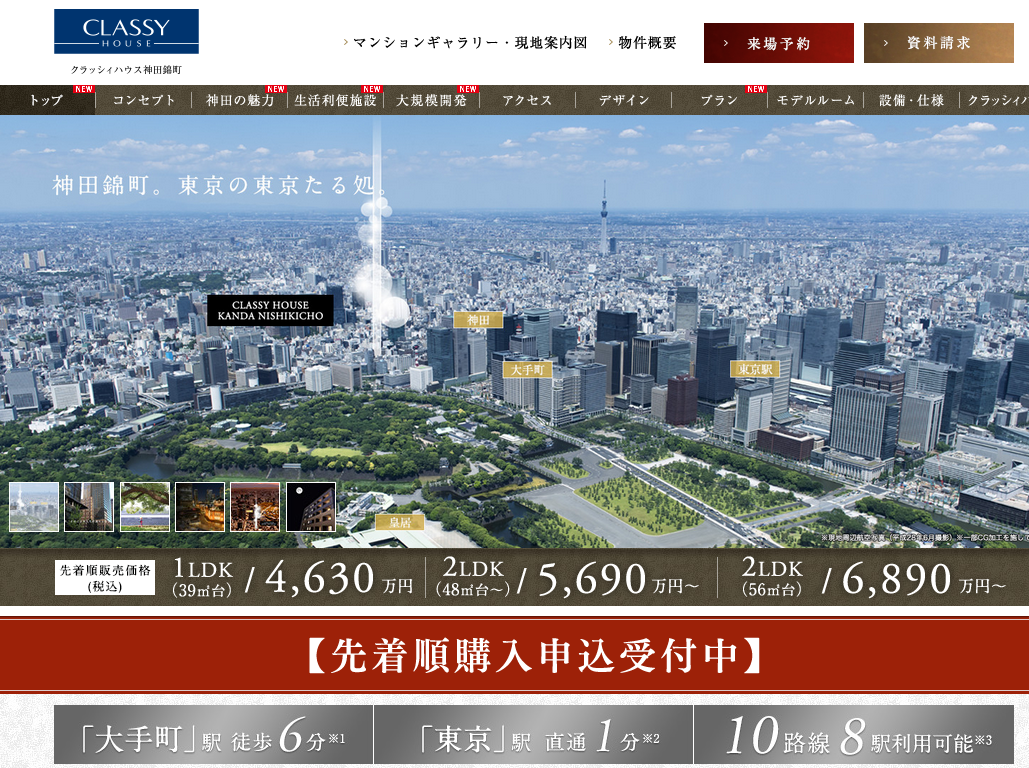
Task: Select the sunset city panorama thumbnail
Action: tap(255, 507)
